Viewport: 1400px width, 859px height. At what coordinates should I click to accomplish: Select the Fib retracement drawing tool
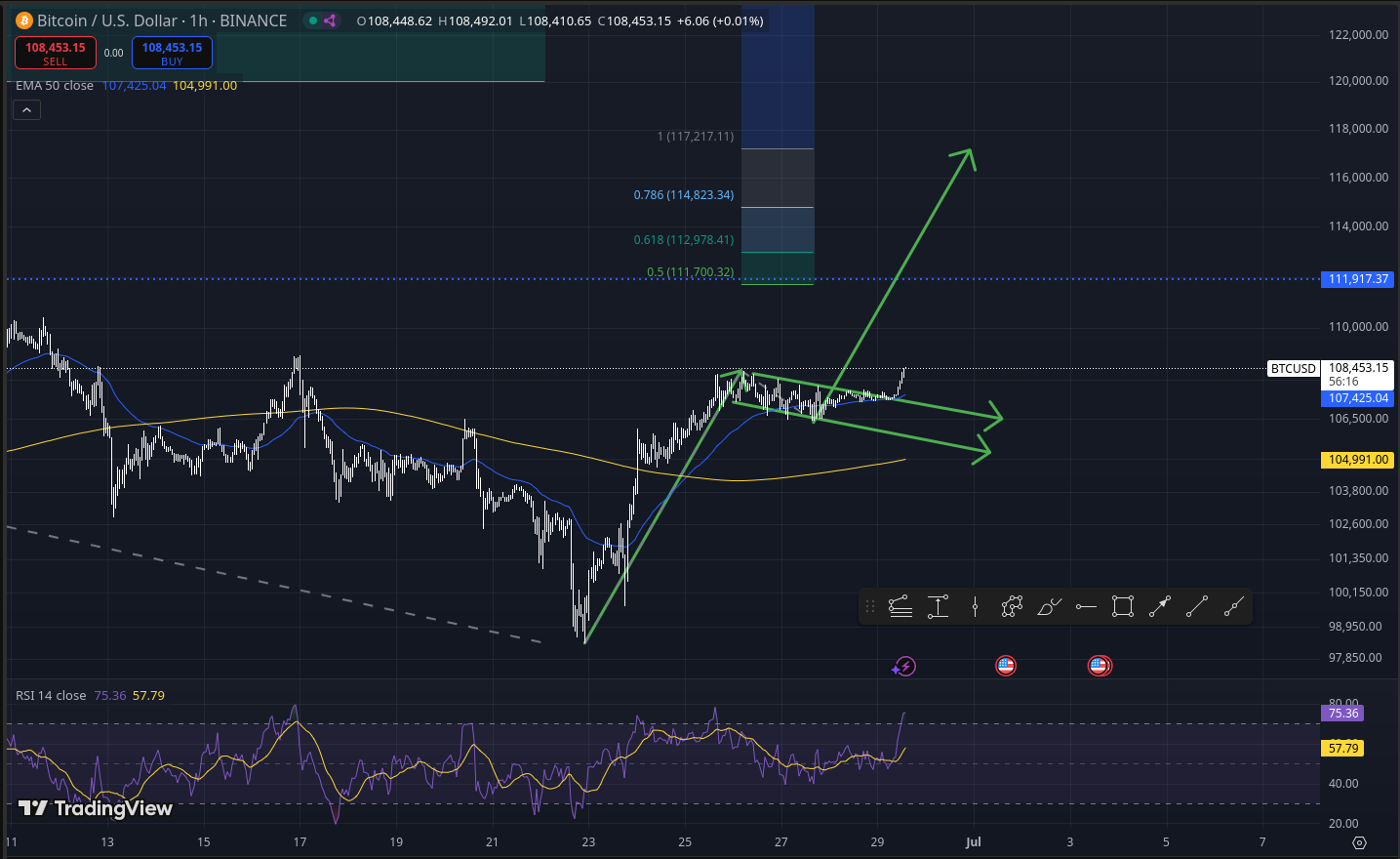pyautogui.click(x=900, y=607)
